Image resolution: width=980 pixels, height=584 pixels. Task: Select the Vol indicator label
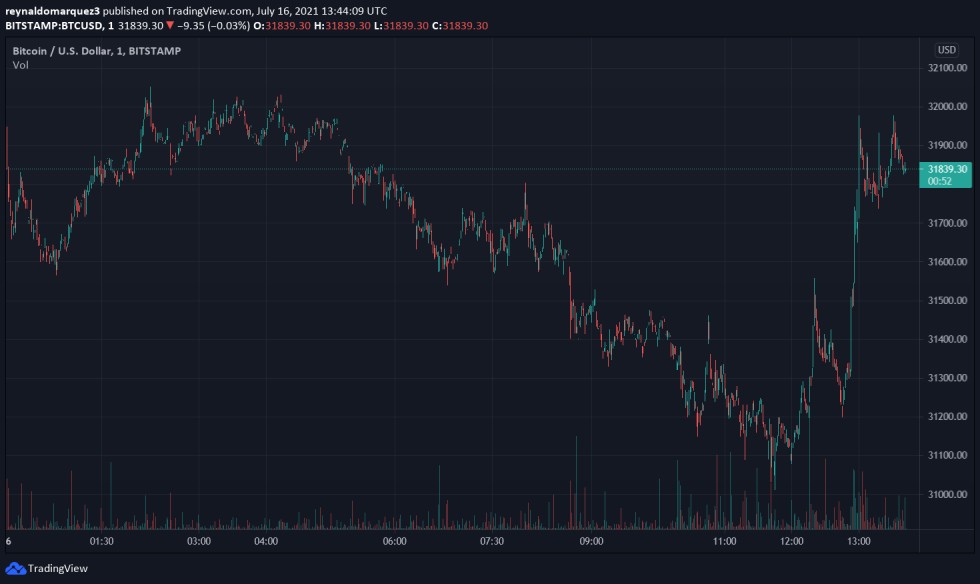20,65
